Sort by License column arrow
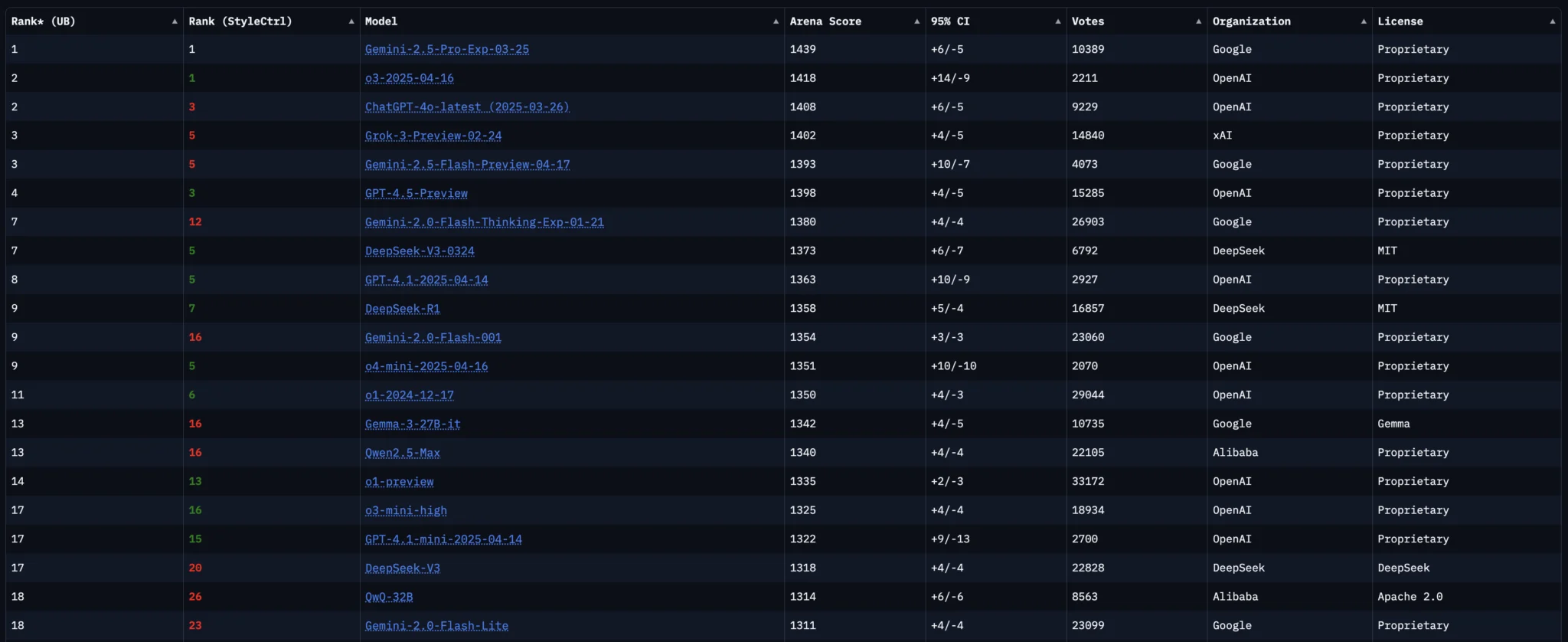This screenshot has height=642, width=1568. (1552, 21)
